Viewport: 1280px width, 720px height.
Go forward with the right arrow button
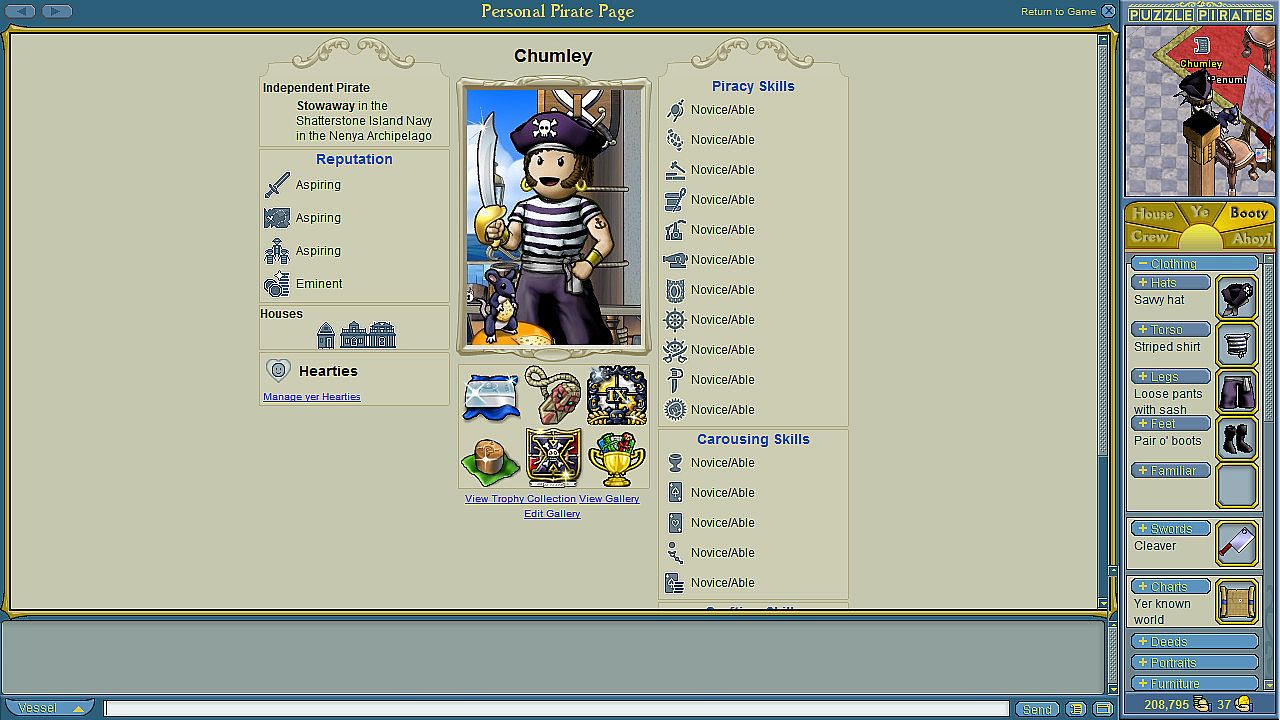[56, 11]
